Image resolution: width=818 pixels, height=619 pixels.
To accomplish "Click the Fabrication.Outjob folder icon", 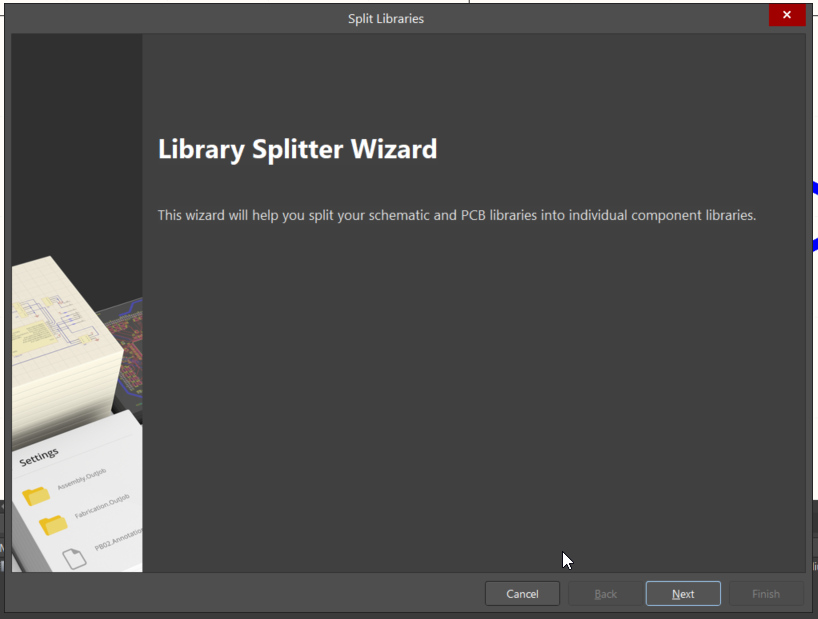I will click(x=52, y=523).
